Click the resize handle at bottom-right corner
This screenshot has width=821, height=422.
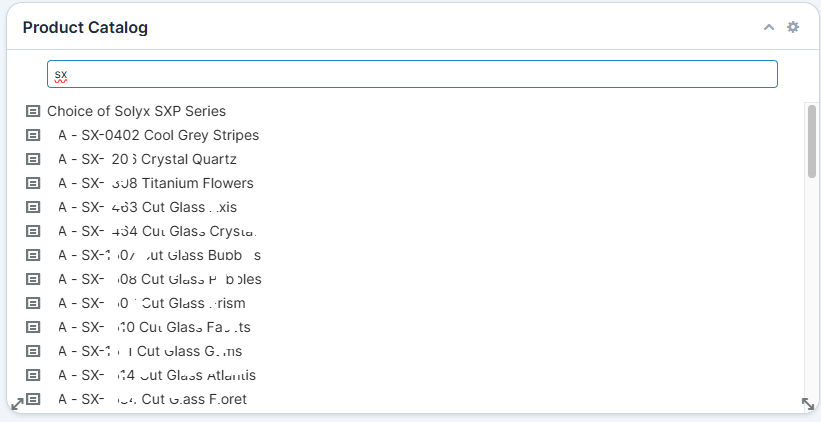[808, 404]
